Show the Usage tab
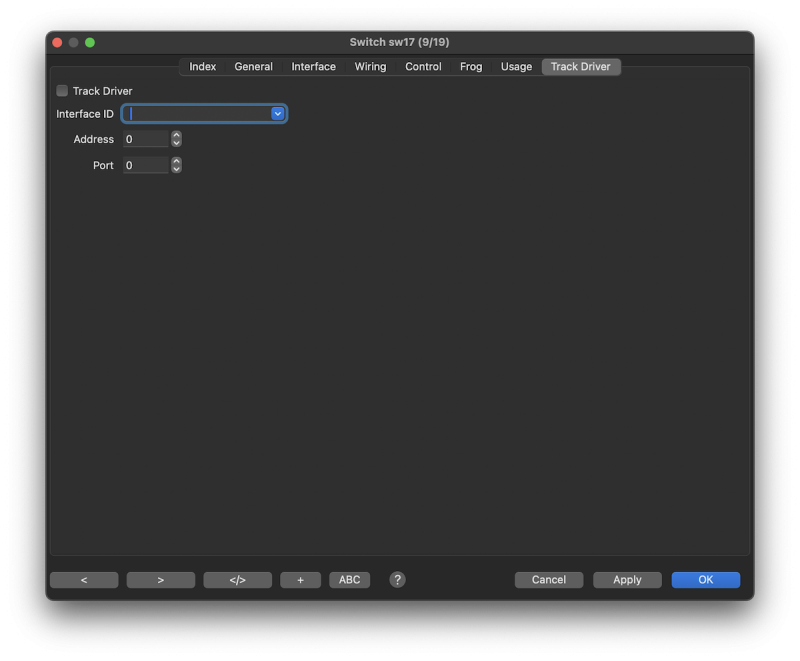This screenshot has width=800, height=661. coord(516,67)
